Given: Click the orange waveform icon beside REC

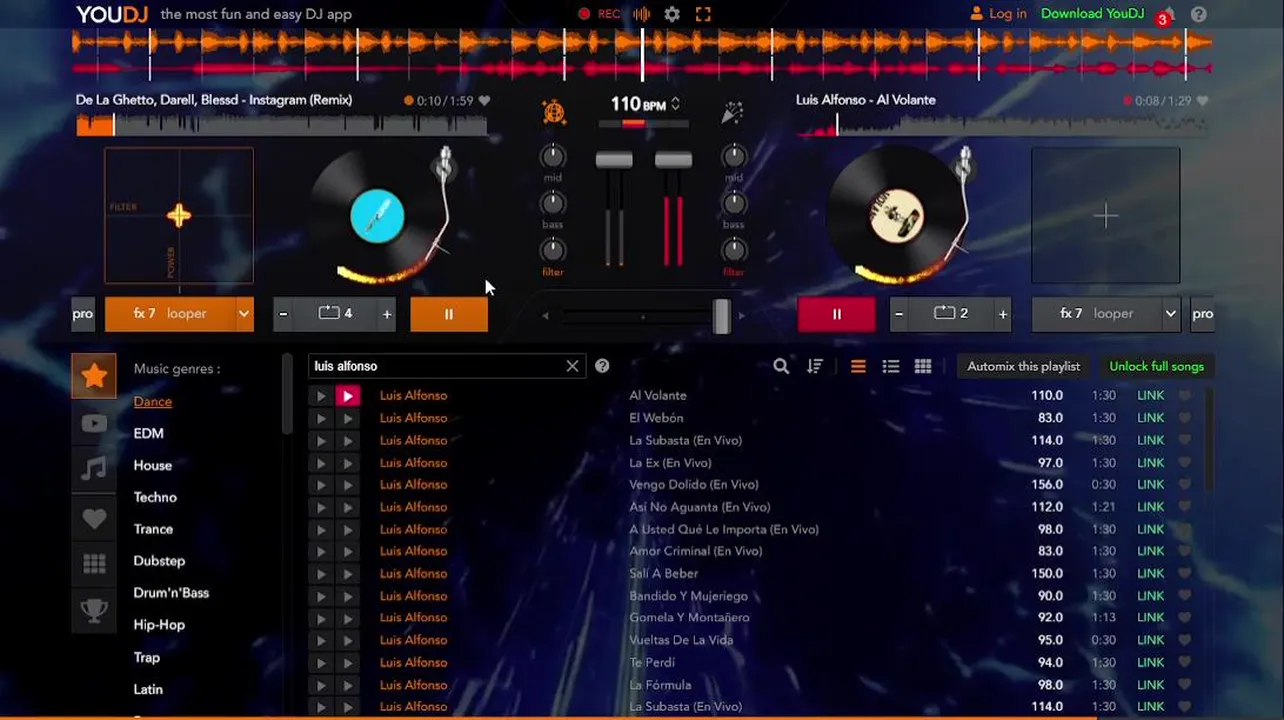Looking at the screenshot, I should pos(642,14).
